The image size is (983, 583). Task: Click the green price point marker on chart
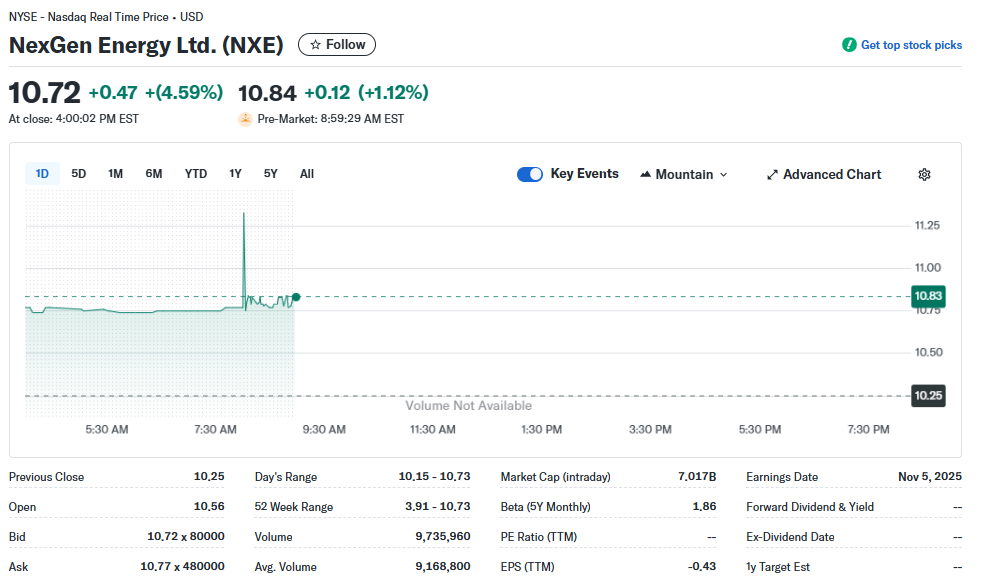[x=296, y=297]
